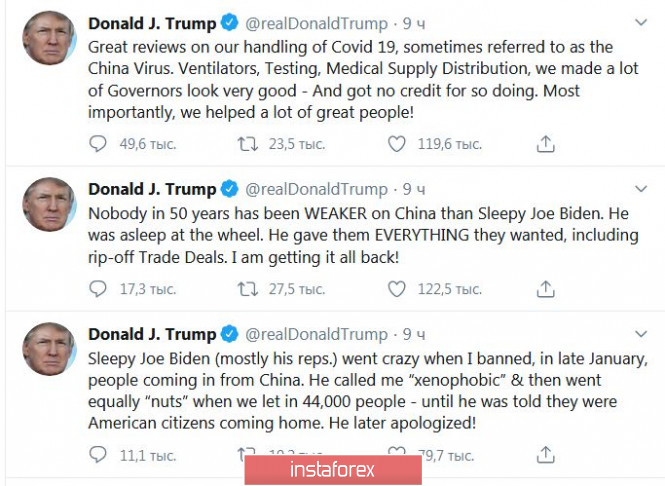The image size is (665, 486).
Task: Like the Covid 19 reviews tweet
Action: pos(397,144)
